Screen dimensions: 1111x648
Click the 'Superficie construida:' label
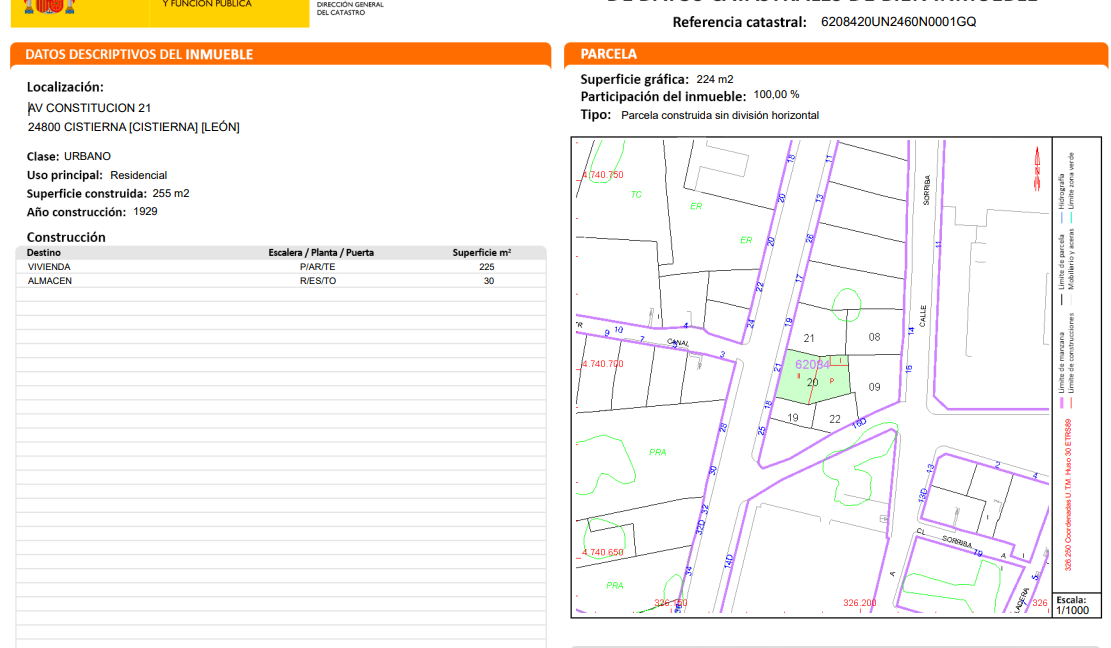click(x=86, y=193)
